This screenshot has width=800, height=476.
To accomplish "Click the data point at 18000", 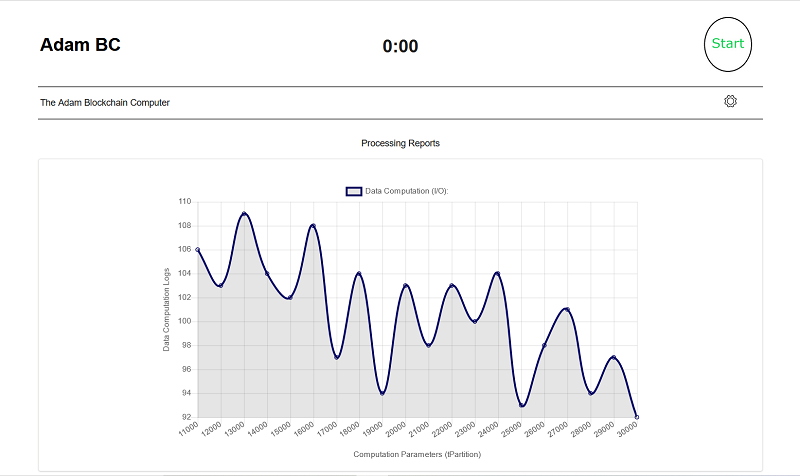I will click(359, 273).
